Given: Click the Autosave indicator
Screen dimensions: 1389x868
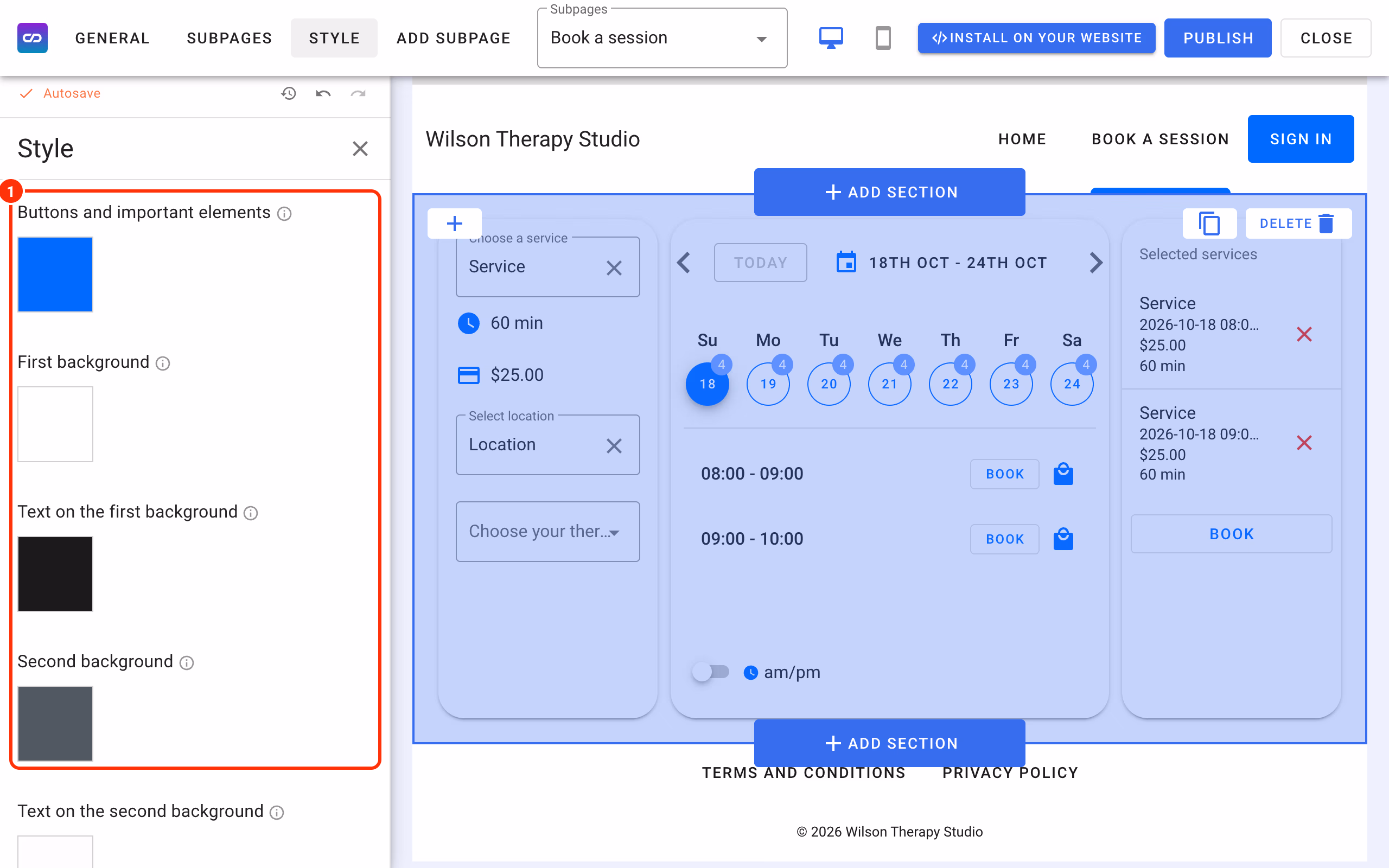Looking at the screenshot, I should click(60, 93).
